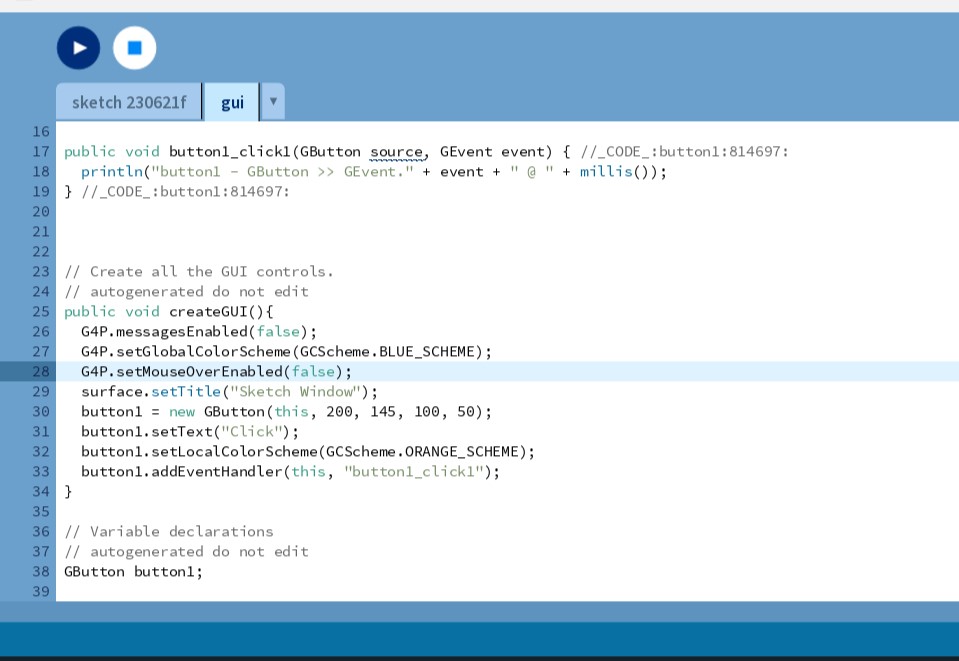Screen dimensions: 959x661
Task: Click 'setMouseOverEnabled' on highlighted line
Action: (x=199, y=371)
